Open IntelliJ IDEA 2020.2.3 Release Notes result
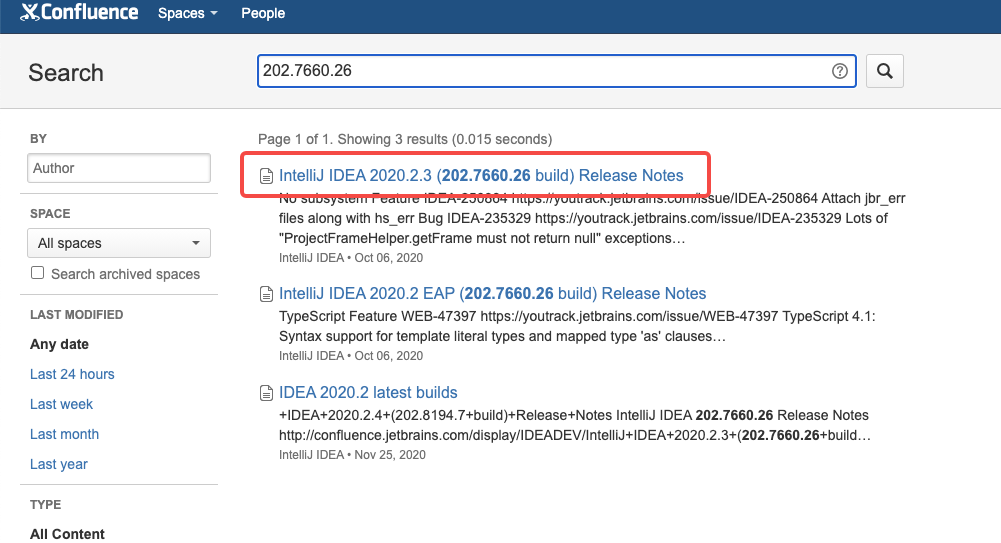This screenshot has height=543, width=1001. coord(481,175)
